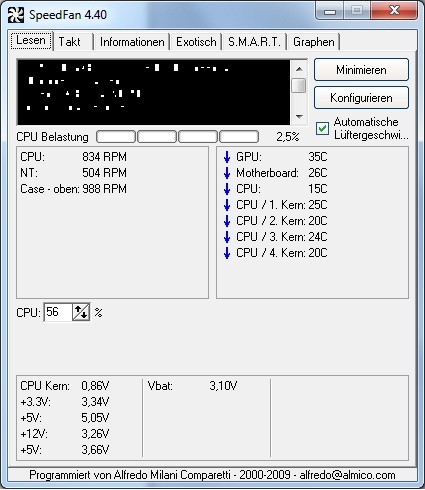Click the down arrow icon beside Motherboard temperature
The height and width of the screenshot is (490, 425).
[x=227, y=173]
